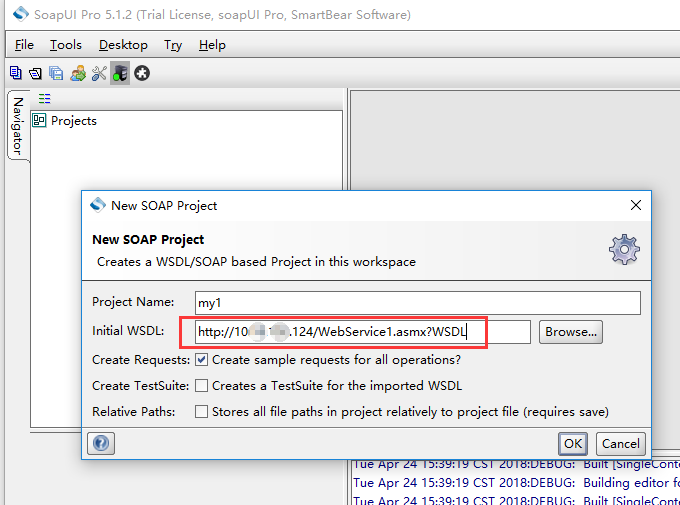Image resolution: width=680 pixels, height=505 pixels.
Task: Click the Initial WSDL input field
Action: coord(363,332)
